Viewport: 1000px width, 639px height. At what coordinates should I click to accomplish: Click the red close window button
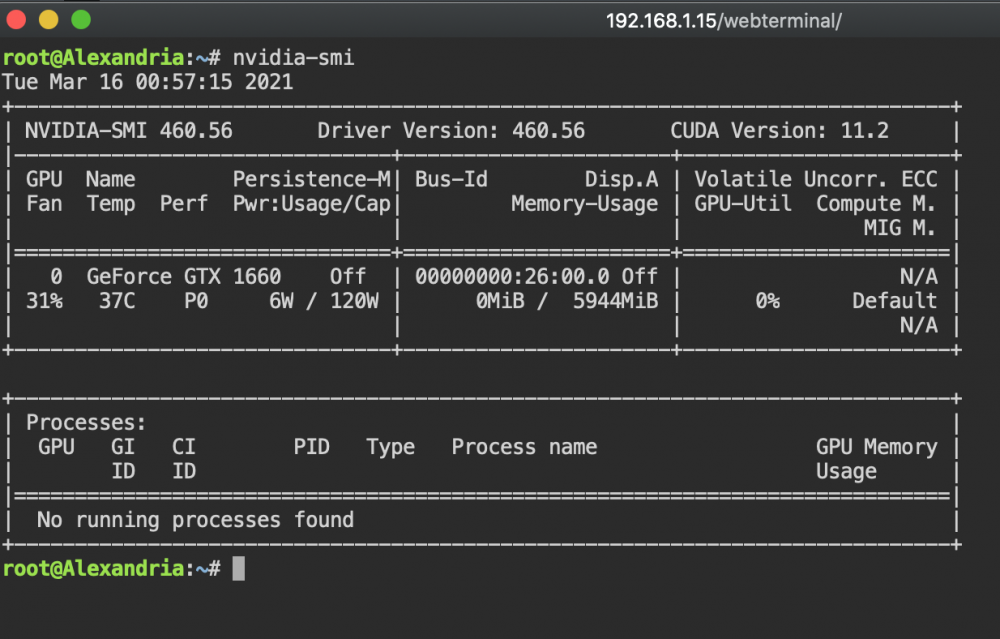pos(16,20)
